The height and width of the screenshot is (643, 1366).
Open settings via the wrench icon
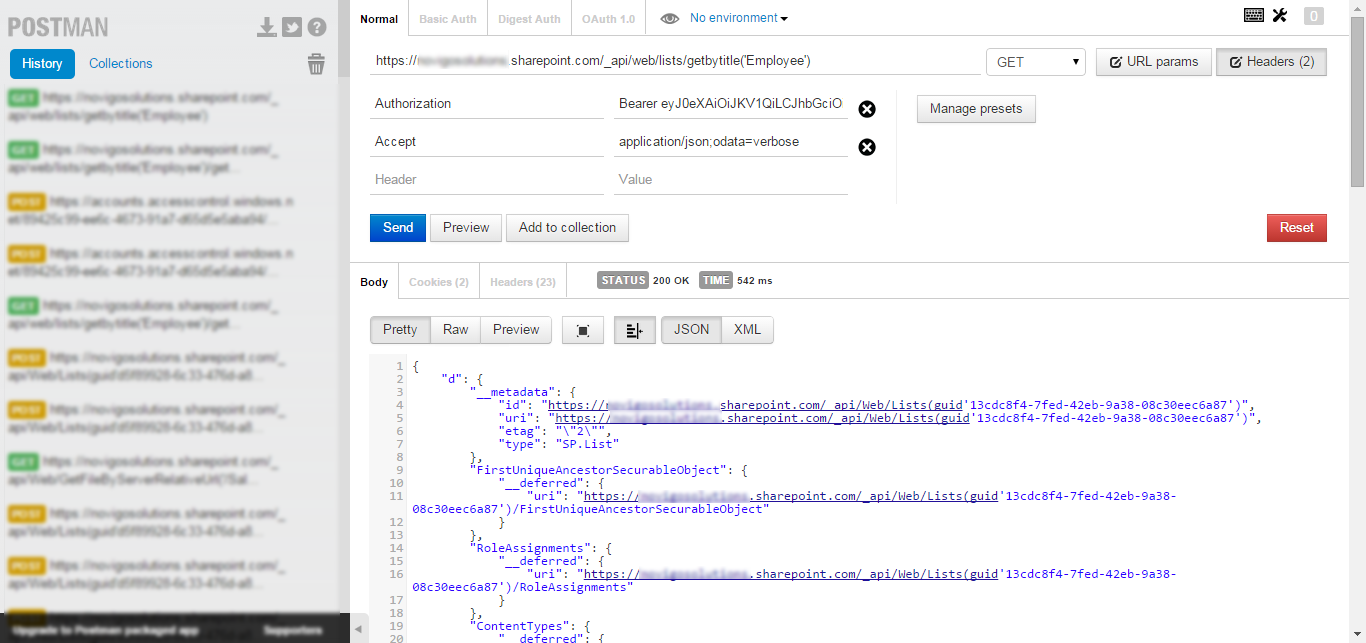click(1279, 16)
